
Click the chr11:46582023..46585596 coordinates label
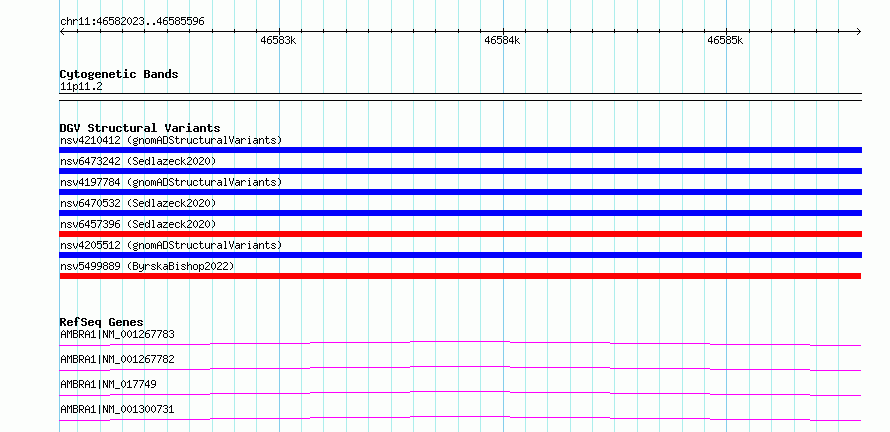(x=132, y=22)
